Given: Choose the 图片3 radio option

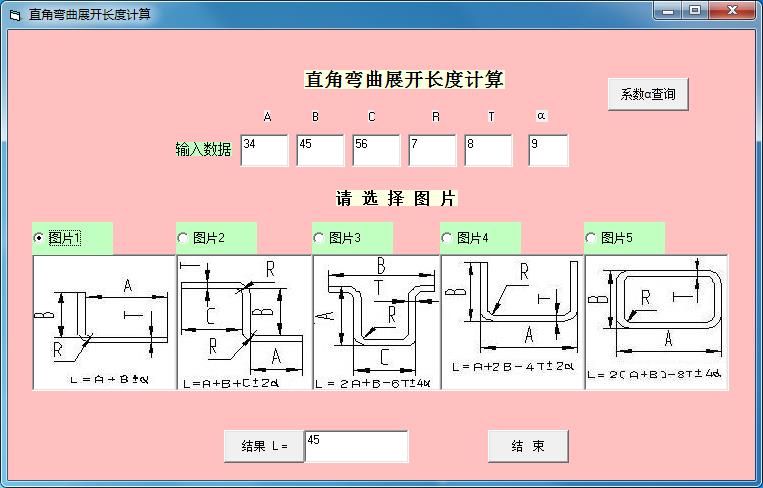Looking at the screenshot, I should coord(319,238).
